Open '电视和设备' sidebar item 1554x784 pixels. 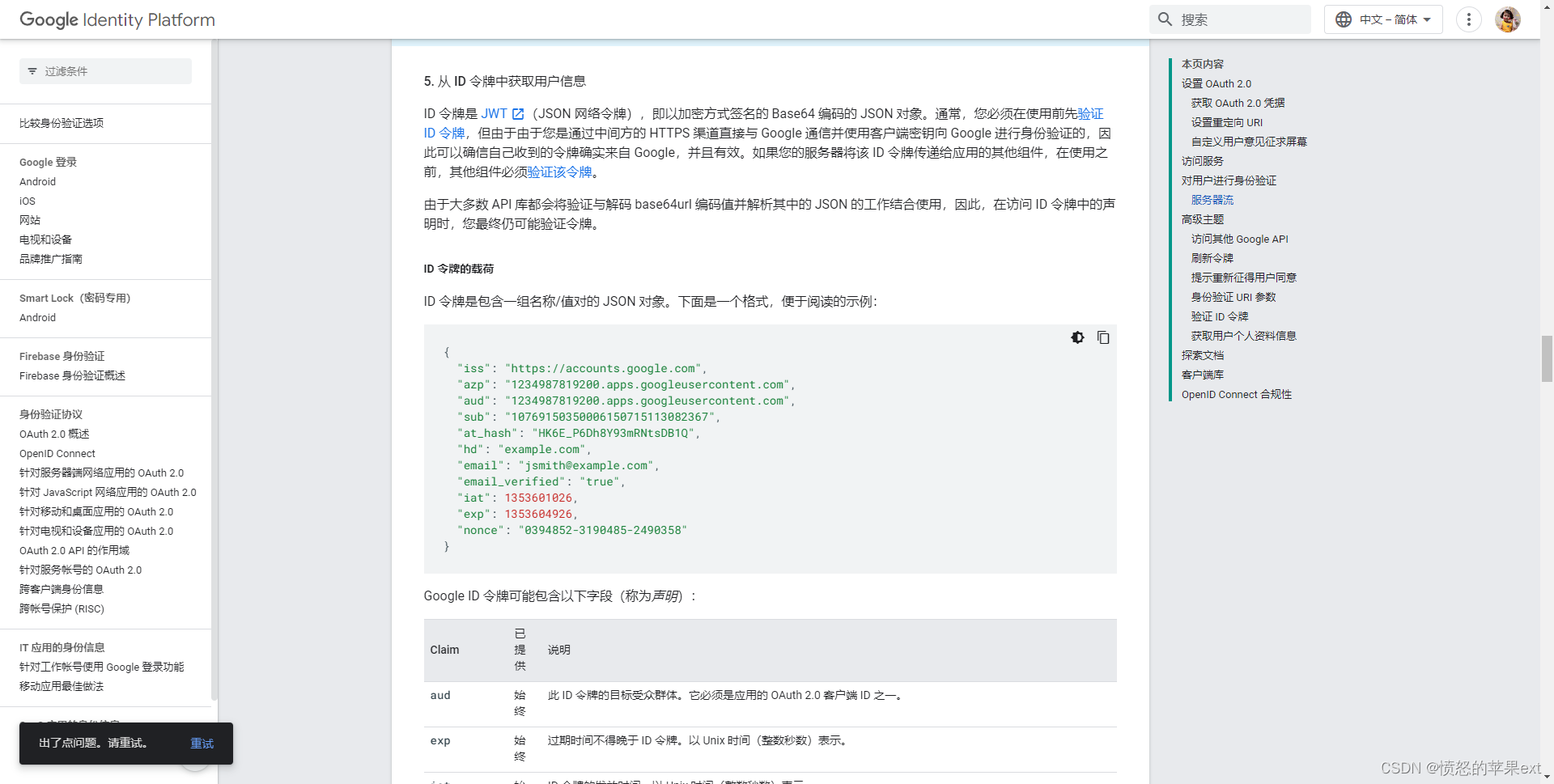tap(45, 239)
